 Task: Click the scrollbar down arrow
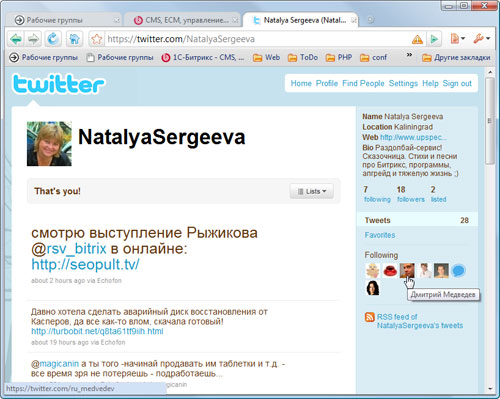point(490,389)
